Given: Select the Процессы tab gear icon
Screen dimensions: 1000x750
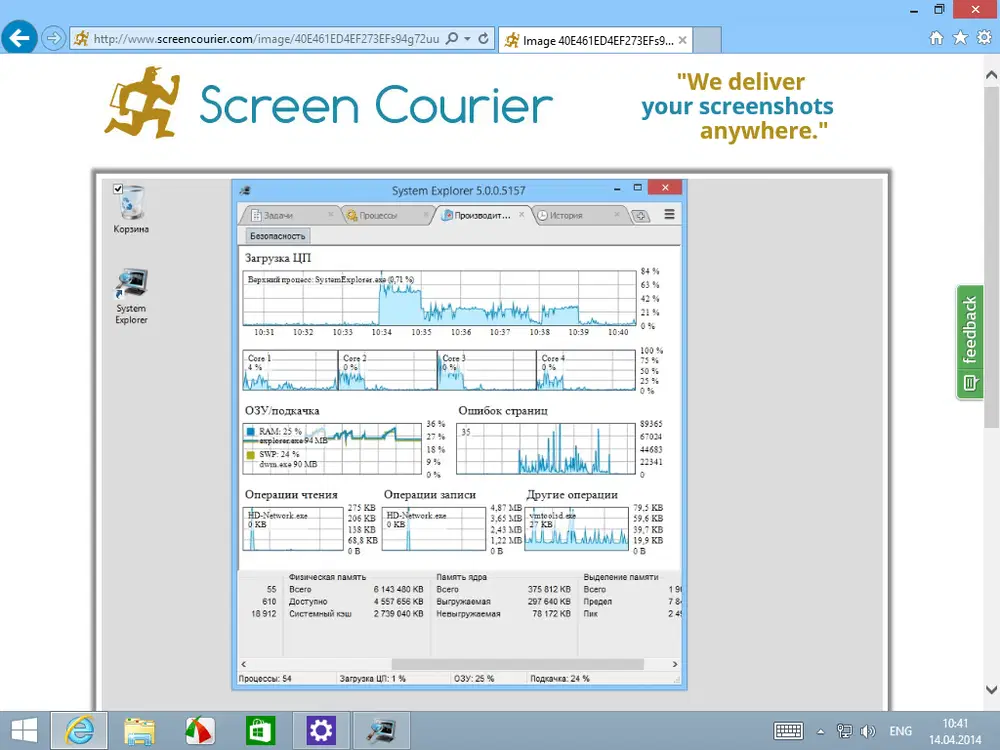Looking at the screenshot, I should point(352,214).
